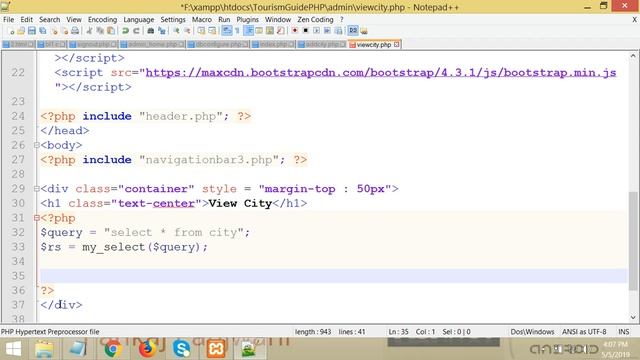The width and height of the screenshot is (640, 360).
Task: Undo last edit with green arrow icon
Action: point(125,31)
